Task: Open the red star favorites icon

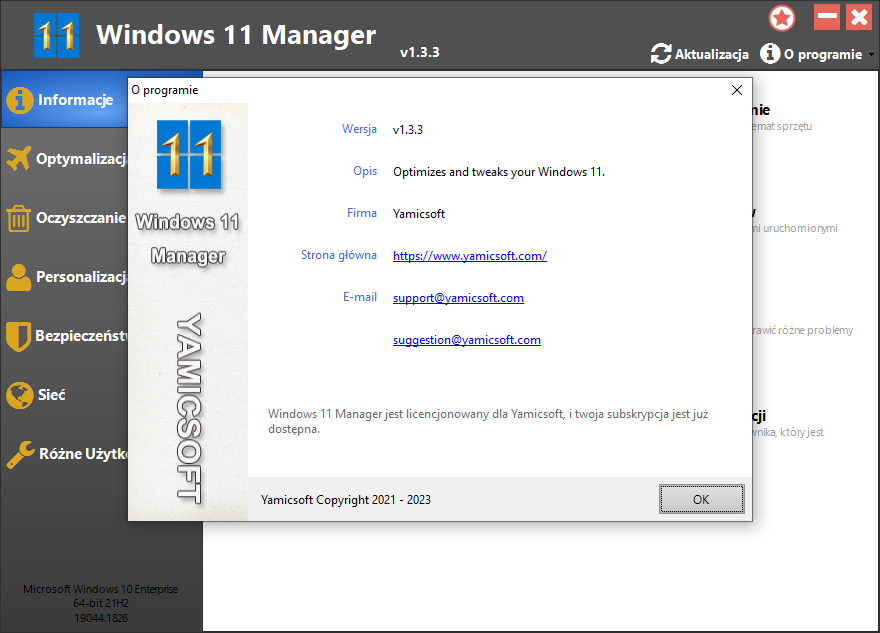Action: coord(782,18)
